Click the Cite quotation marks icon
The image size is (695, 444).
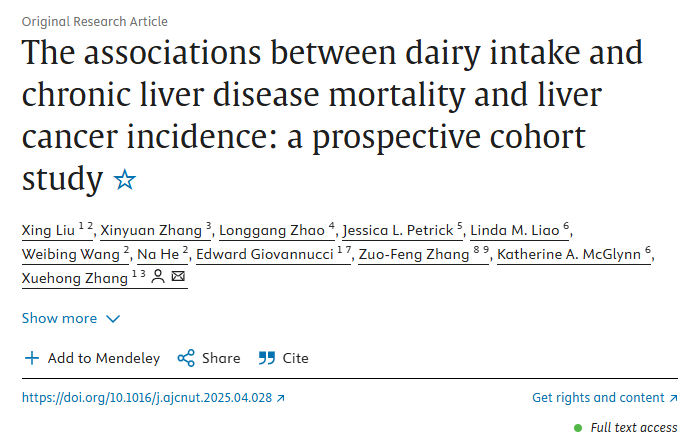coord(267,358)
